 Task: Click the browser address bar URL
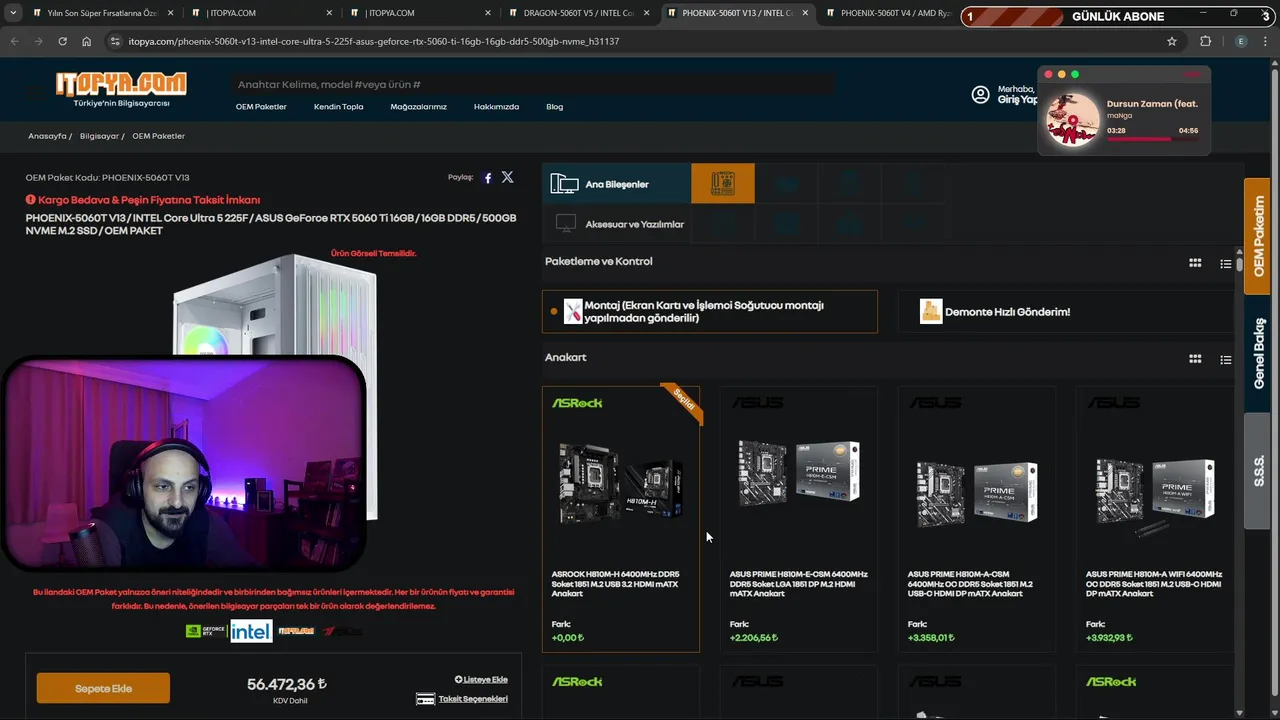click(x=374, y=41)
